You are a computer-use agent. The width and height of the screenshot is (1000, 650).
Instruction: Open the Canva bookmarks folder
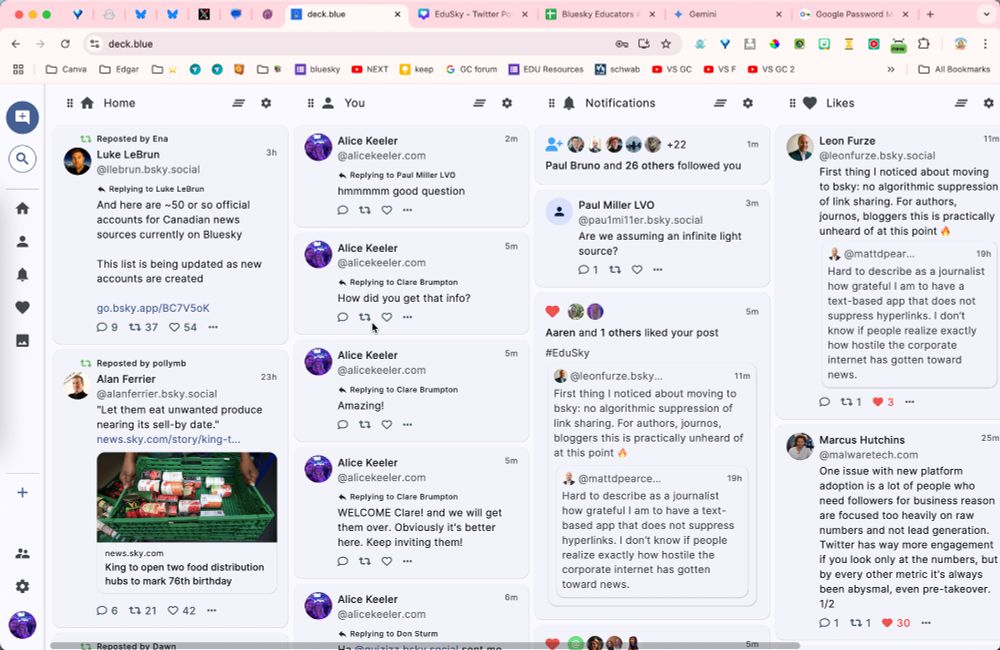coord(66,69)
